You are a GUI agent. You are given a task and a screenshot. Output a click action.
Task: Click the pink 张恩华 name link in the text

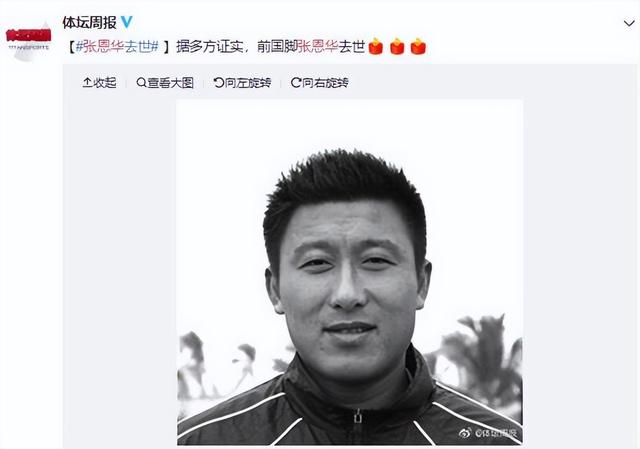click(x=318, y=47)
